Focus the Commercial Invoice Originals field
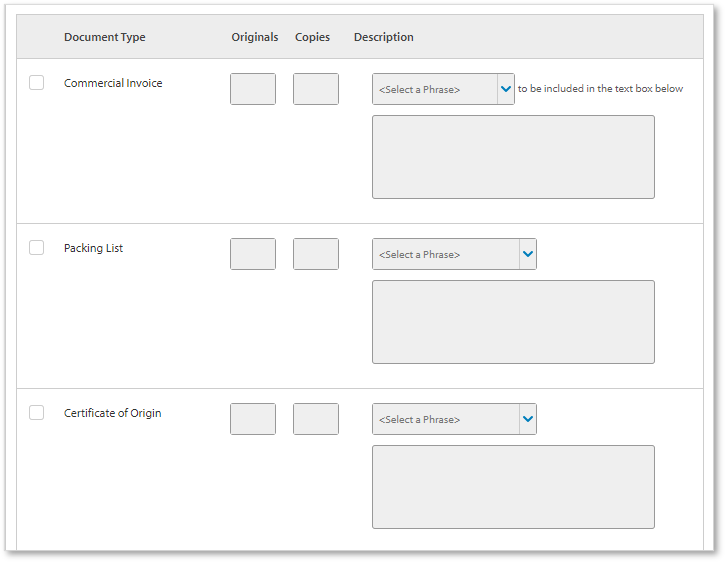Viewport: 725px width, 562px height. [253, 89]
